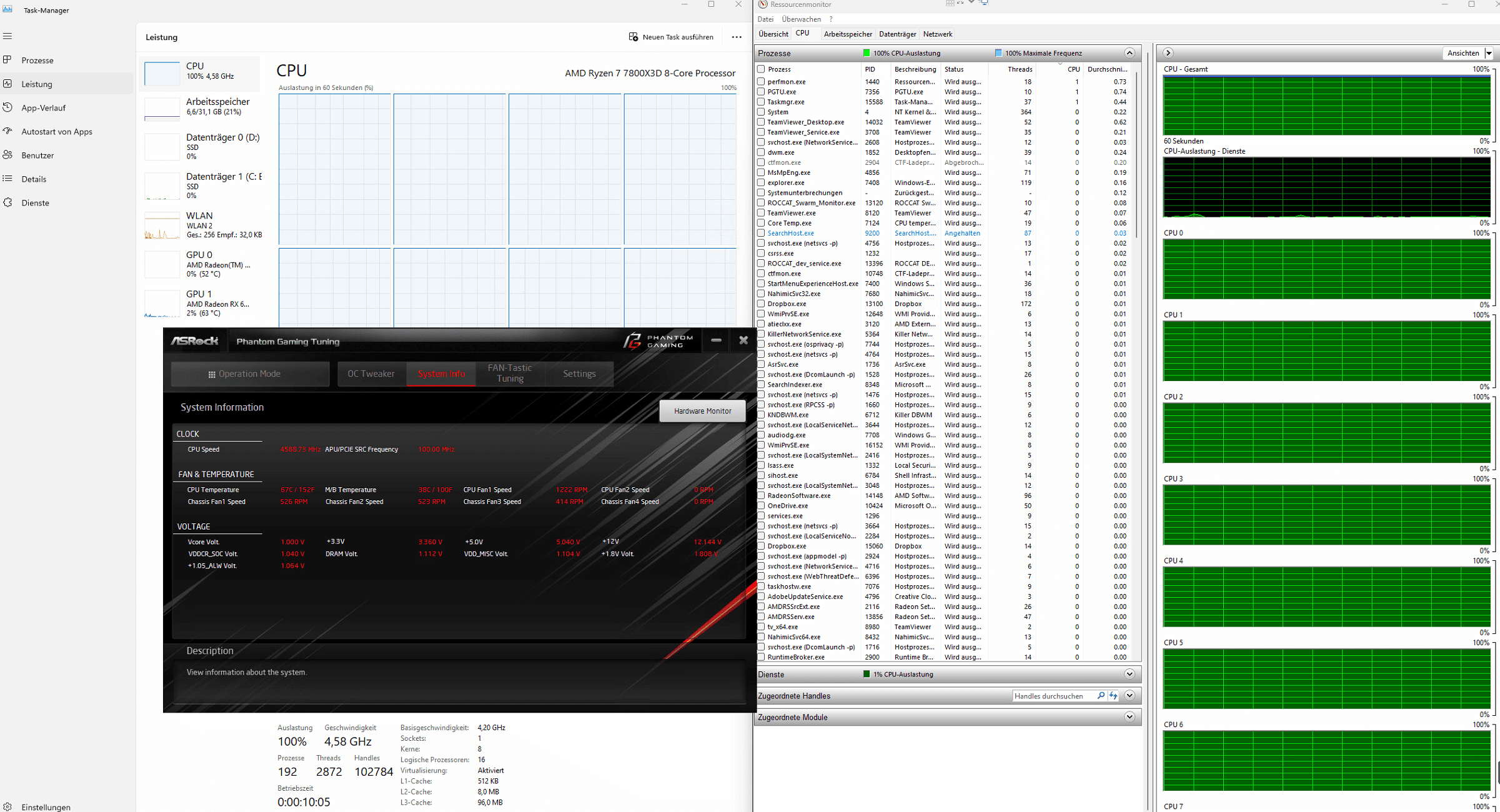1500x812 pixels.
Task: Check the Dropbox.exe PID 13100 checkbox
Action: tap(761, 304)
